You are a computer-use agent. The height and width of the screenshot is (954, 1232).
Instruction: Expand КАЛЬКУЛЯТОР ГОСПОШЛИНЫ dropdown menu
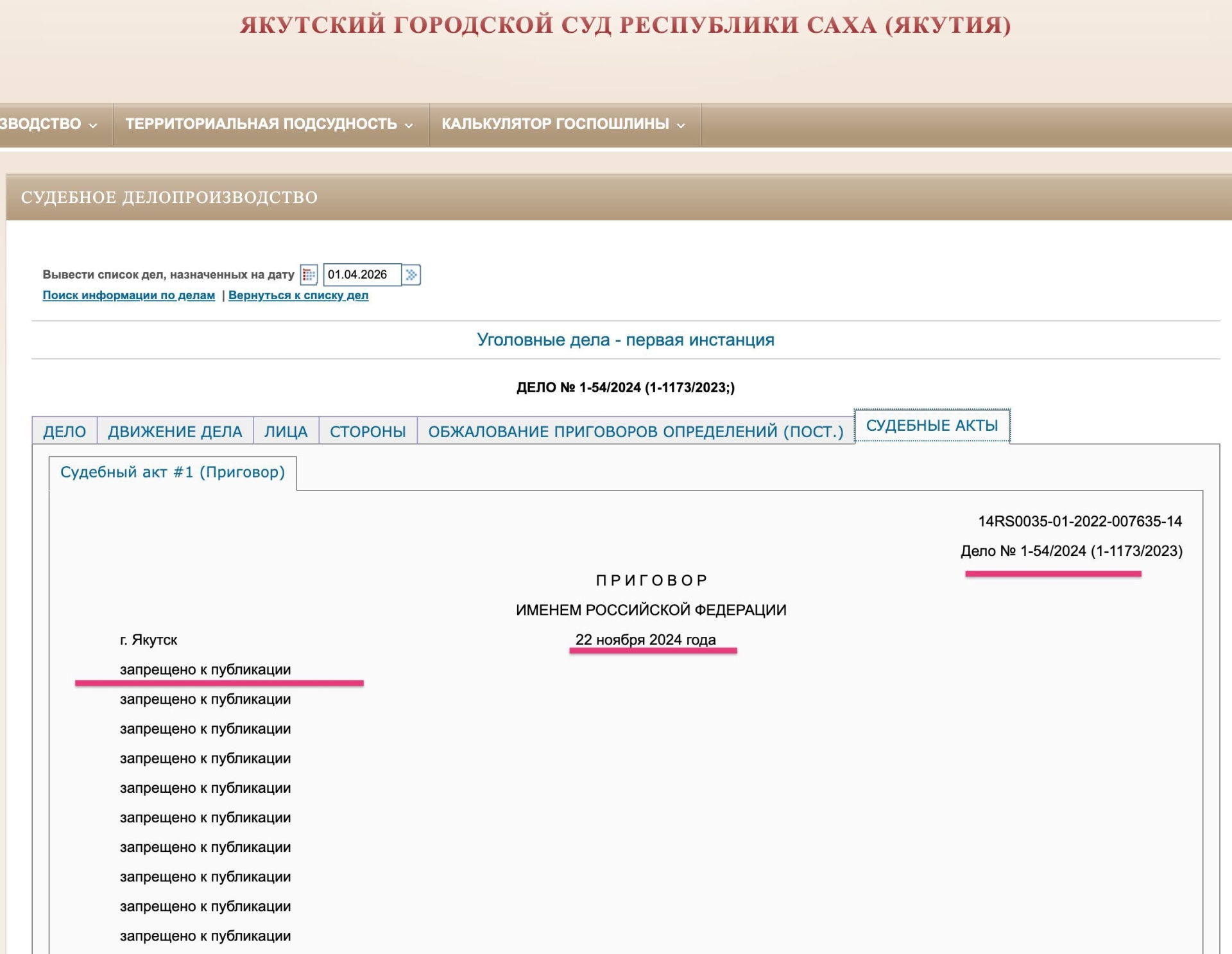click(563, 124)
